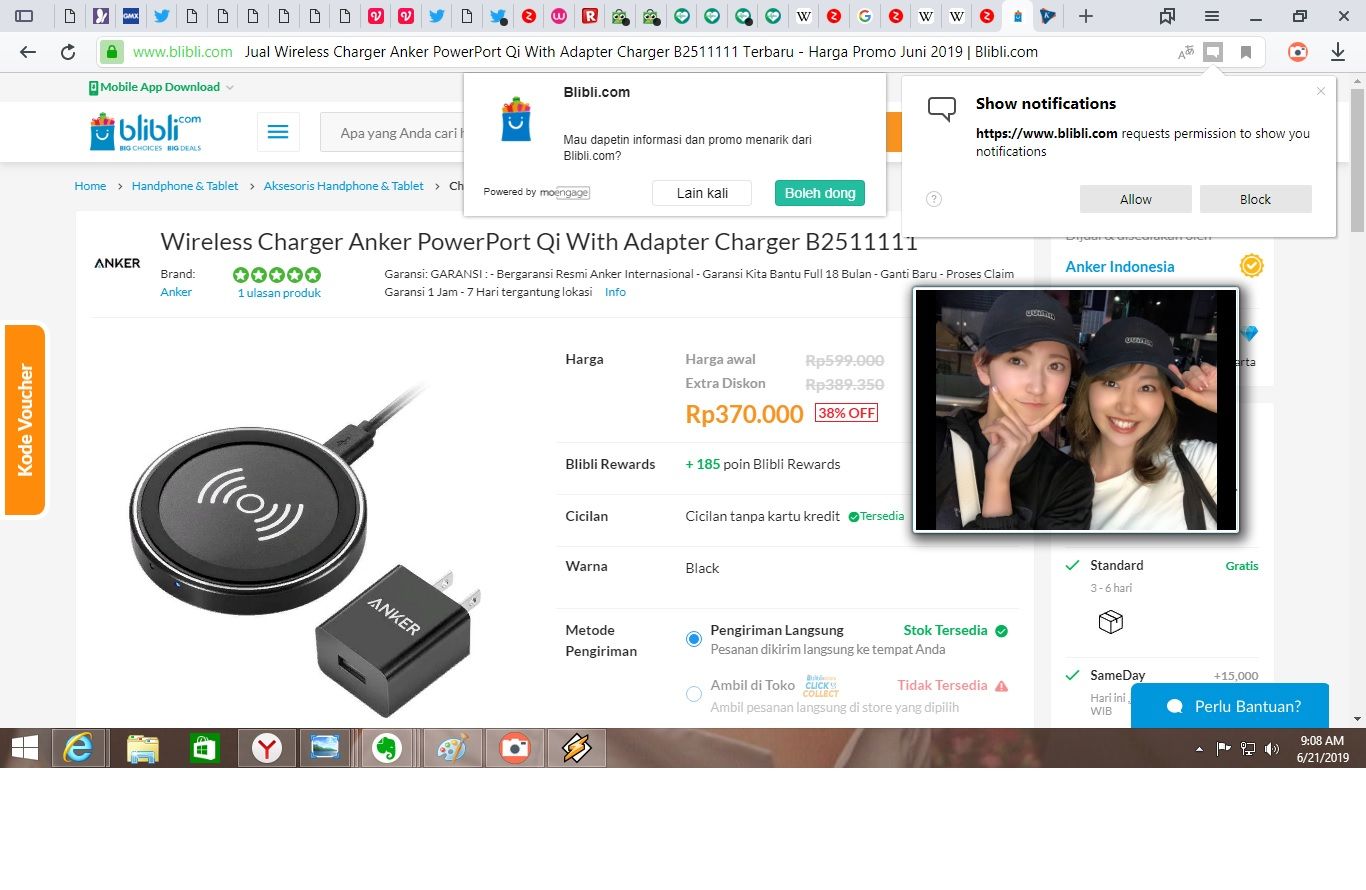Switch to the pink W icon tab

pyautogui.click(x=559, y=16)
